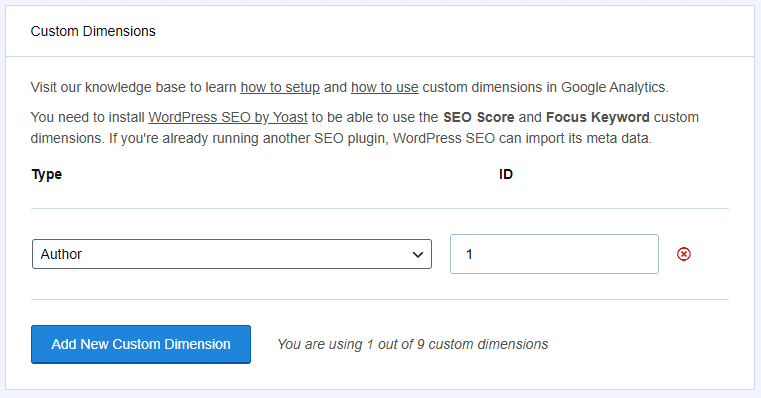
Task: Click Add New Custom Dimension button
Action: pyautogui.click(x=141, y=344)
